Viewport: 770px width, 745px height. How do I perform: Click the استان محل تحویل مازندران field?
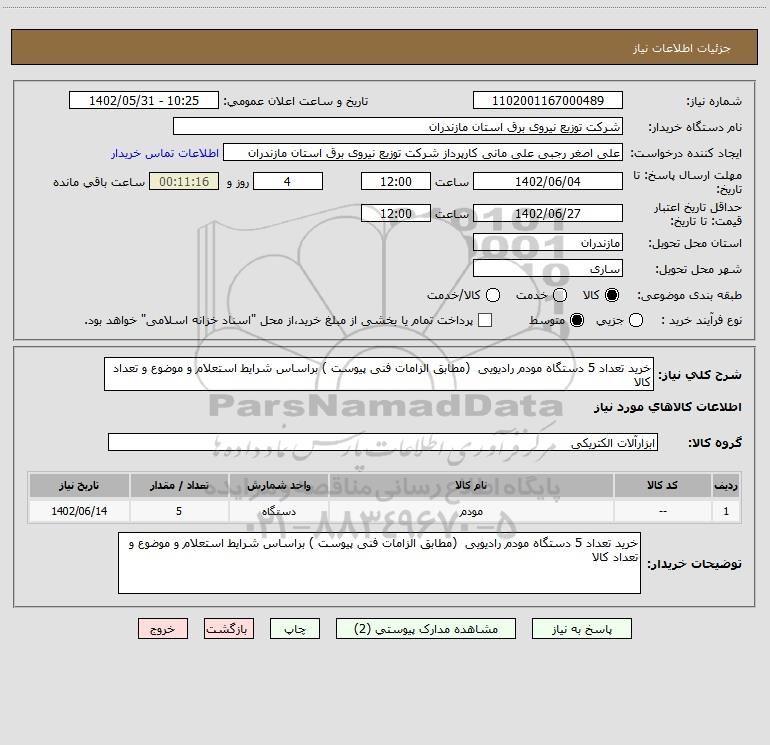(x=548, y=243)
